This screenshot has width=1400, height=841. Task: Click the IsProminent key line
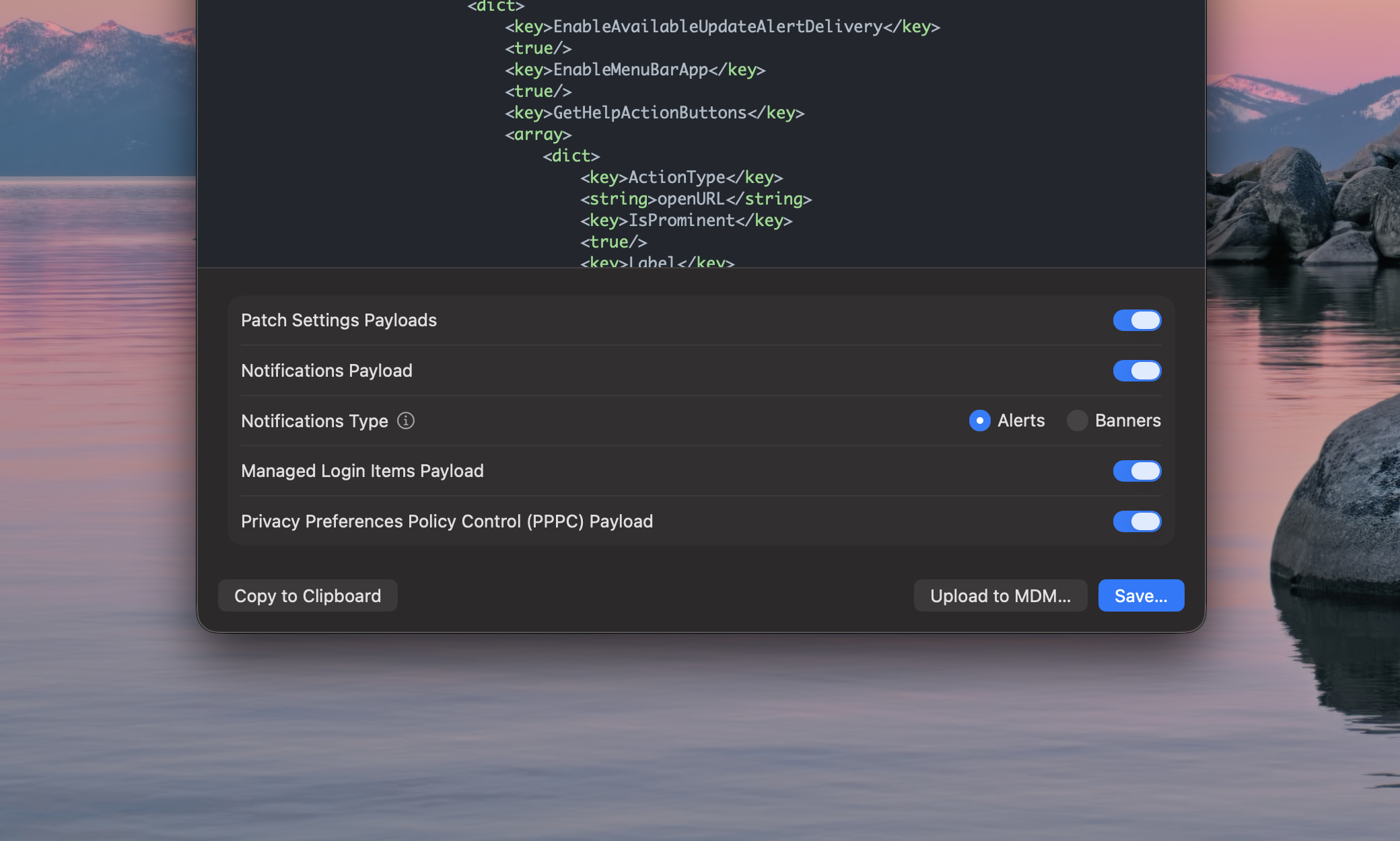pos(686,220)
